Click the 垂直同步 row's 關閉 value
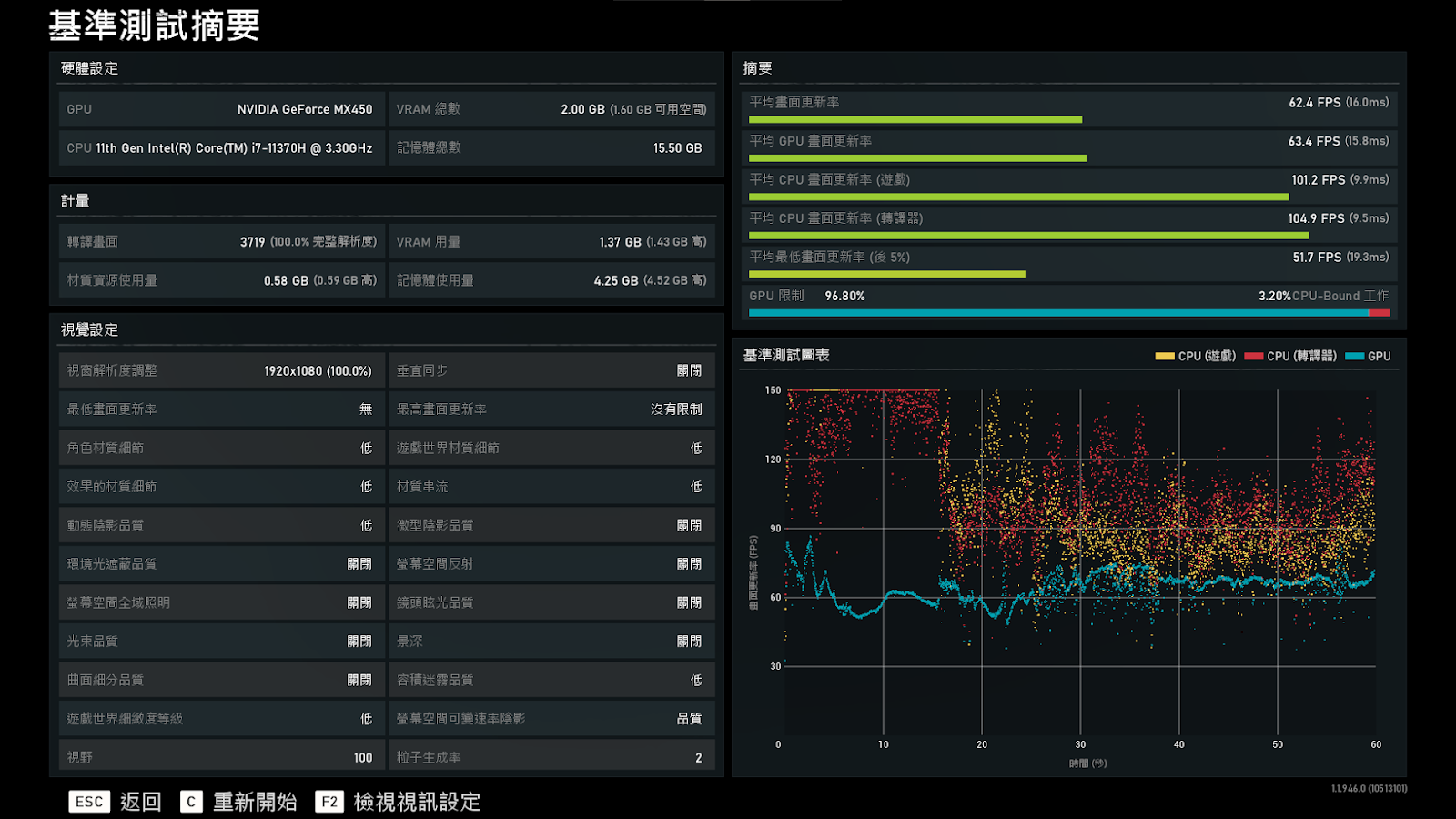 click(x=689, y=371)
